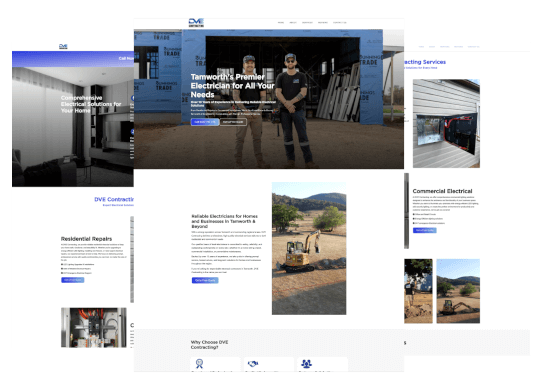Open the small excavator landscape photo on the right page
The height and width of the screenshot is (384, 538).
(x=458, y=291)
